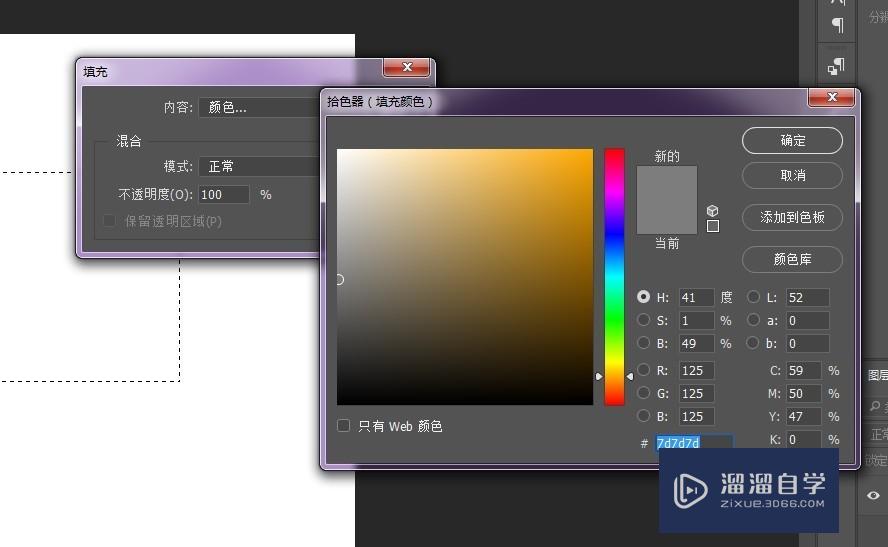
Task: Click the K black field
Action: pos(804,439)
